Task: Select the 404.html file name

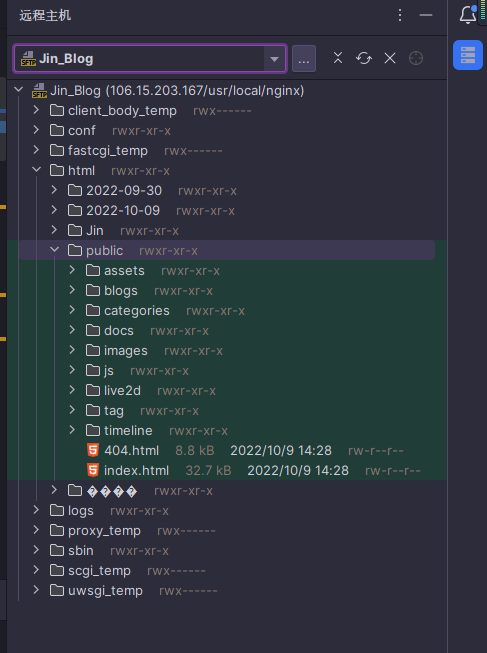Action: click(131, 451)
